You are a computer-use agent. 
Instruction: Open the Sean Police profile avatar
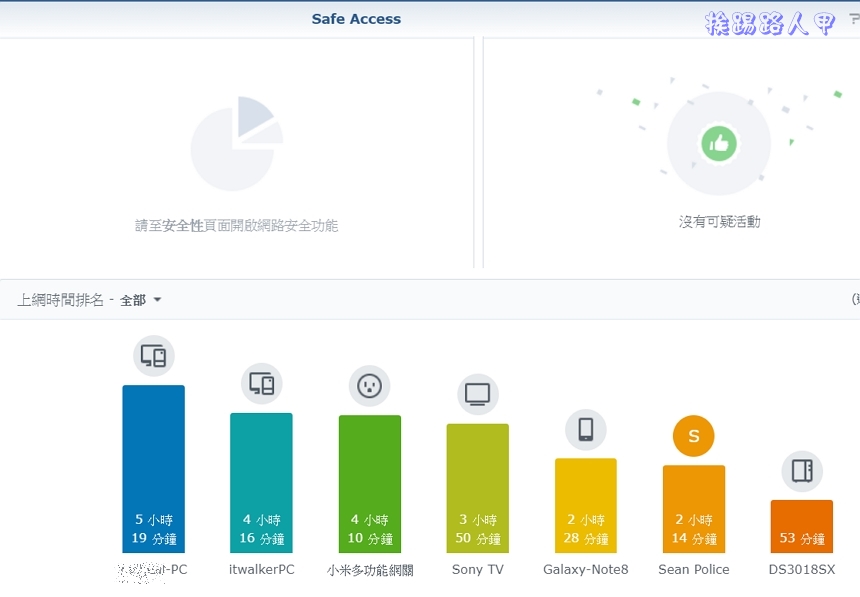[694, 436]
